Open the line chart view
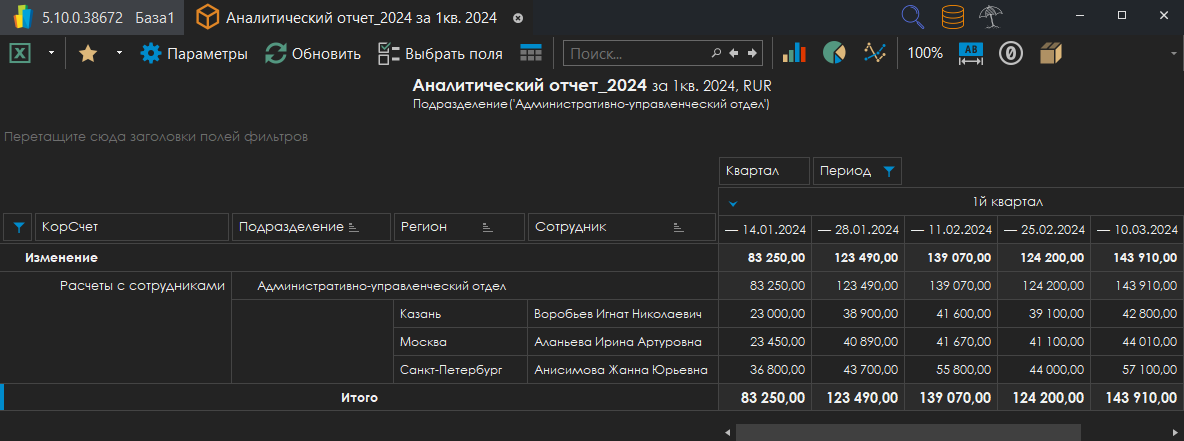Image resolution: width=1184 pixels, height=441 pixels. pos(875,53)
